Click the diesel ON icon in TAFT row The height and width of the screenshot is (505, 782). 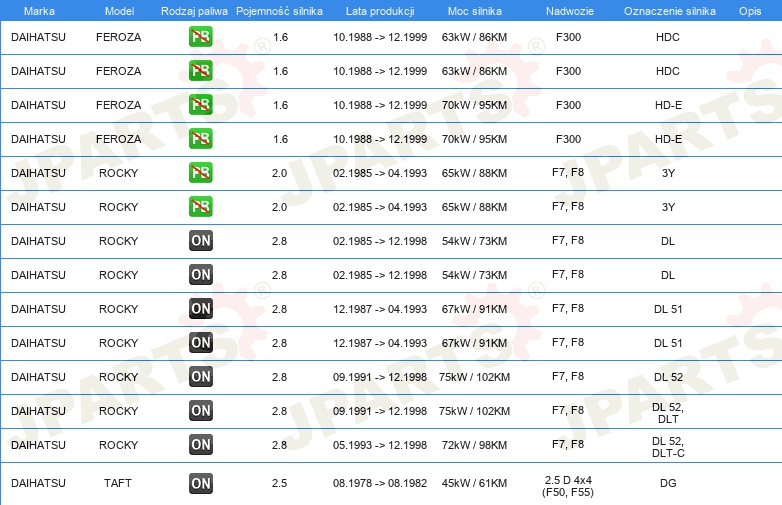click(201, 483)
